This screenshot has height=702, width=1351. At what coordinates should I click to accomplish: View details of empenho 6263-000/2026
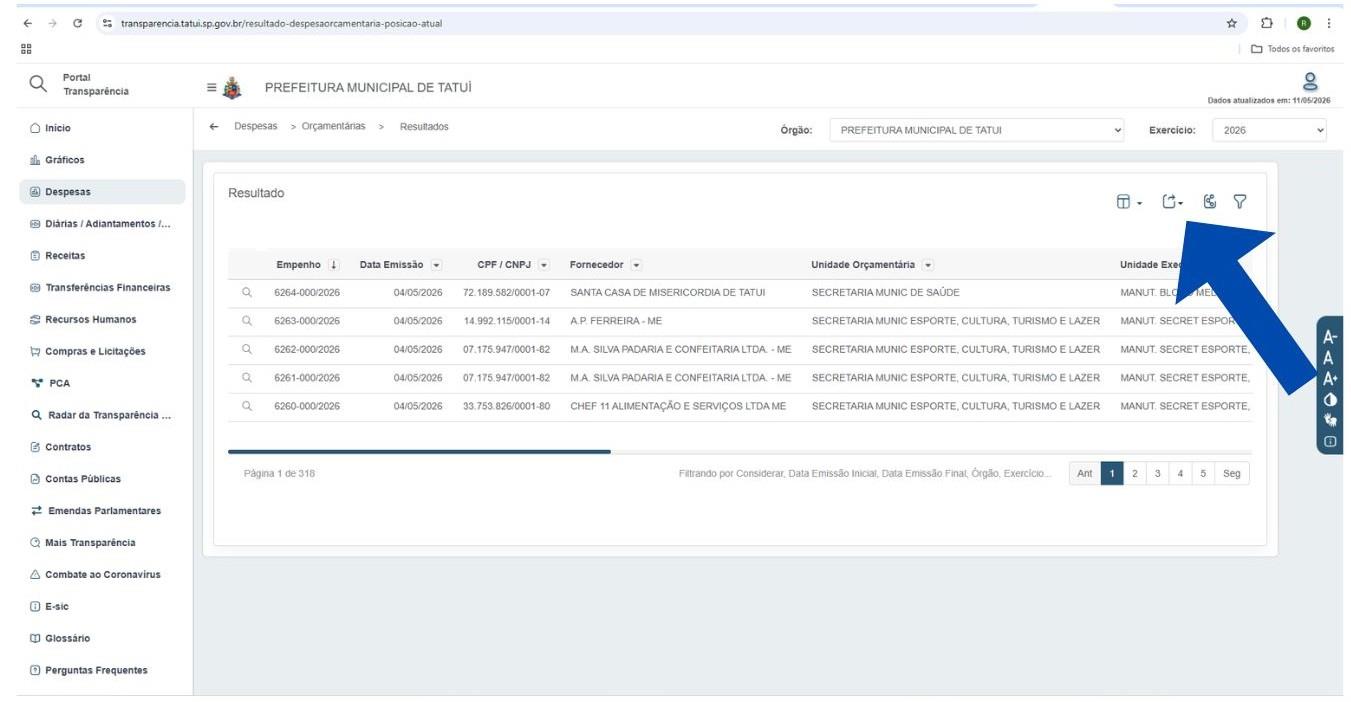pyautogui.click(x=247, y=321)
